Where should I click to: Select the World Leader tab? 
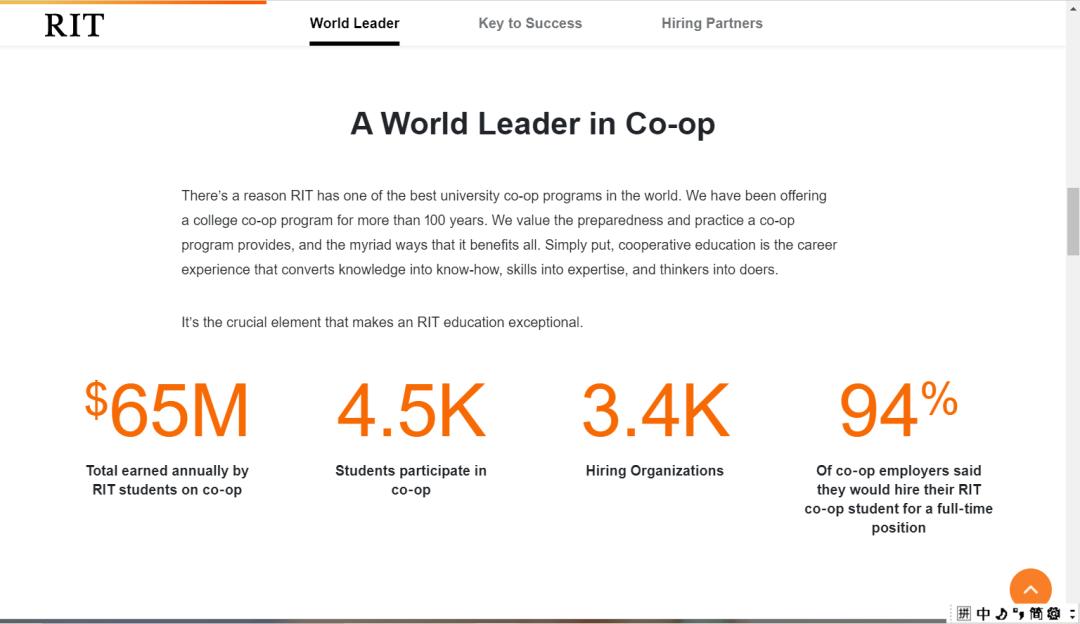[354, 23]
